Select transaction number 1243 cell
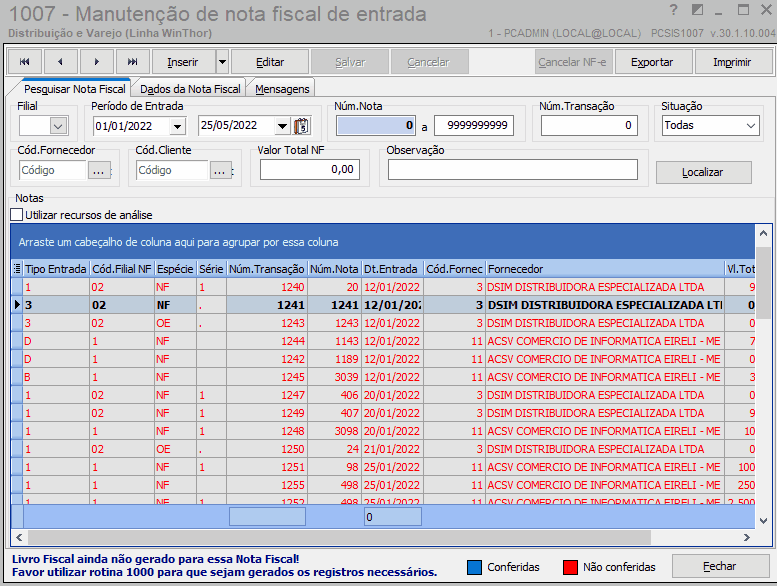The image size is (777, 586). pos(267,323)
